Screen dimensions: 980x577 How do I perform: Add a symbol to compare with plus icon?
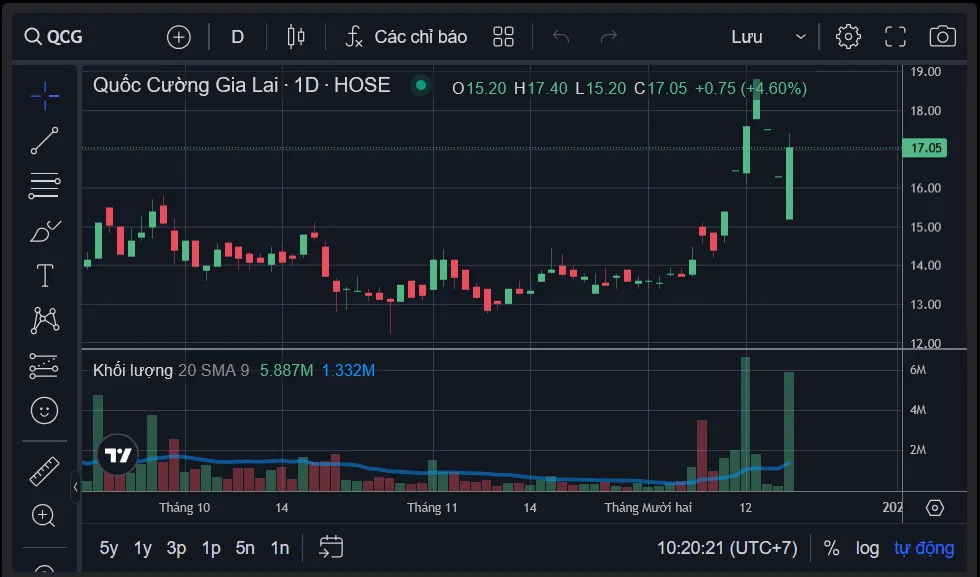pos(179,37)
